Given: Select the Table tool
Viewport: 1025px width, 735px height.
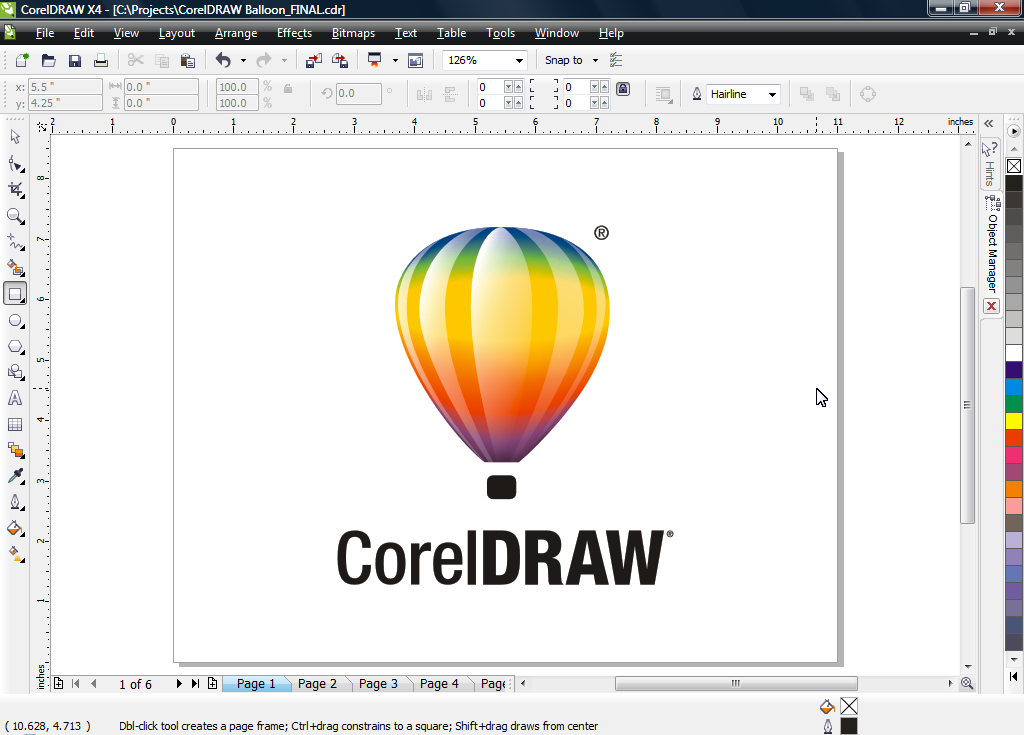Looking at the screenshot, I should [x=15, y=424].
